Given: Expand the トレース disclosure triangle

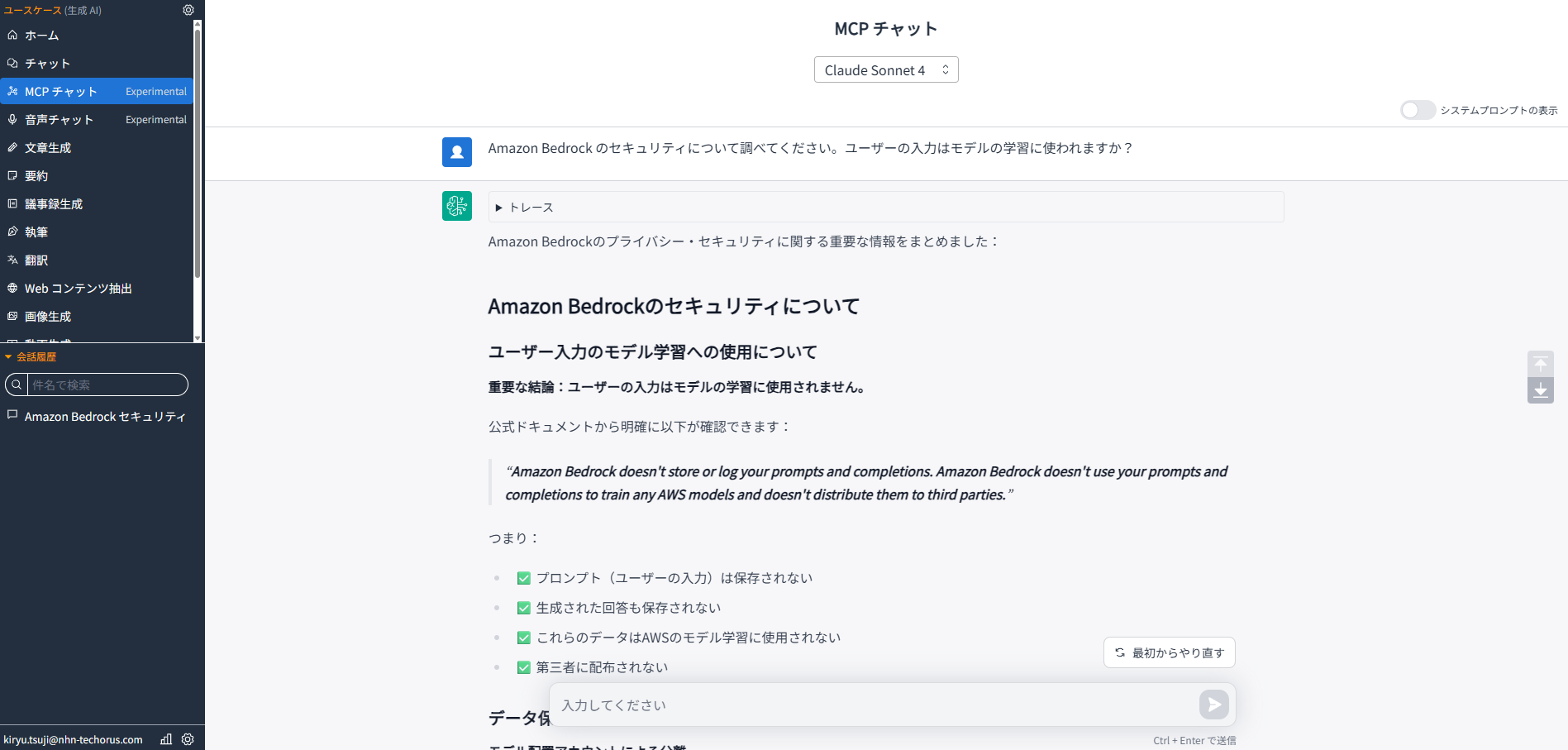Looking at the screenshot, I should (498, 208).
